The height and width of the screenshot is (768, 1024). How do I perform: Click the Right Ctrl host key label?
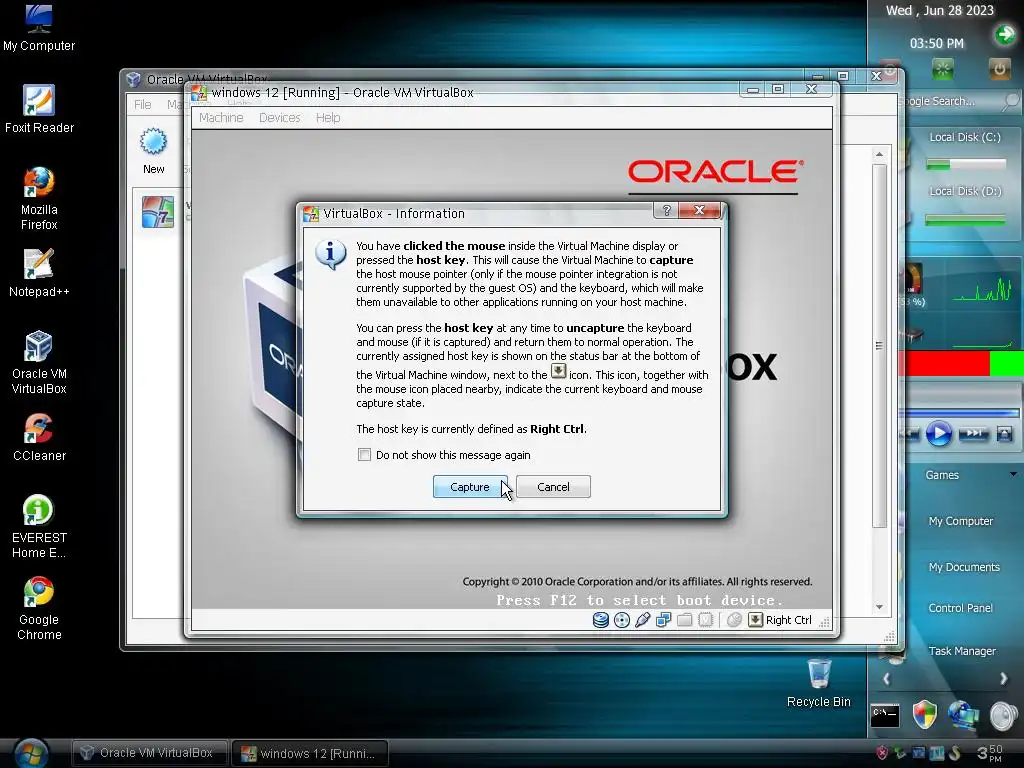[788, 620]
